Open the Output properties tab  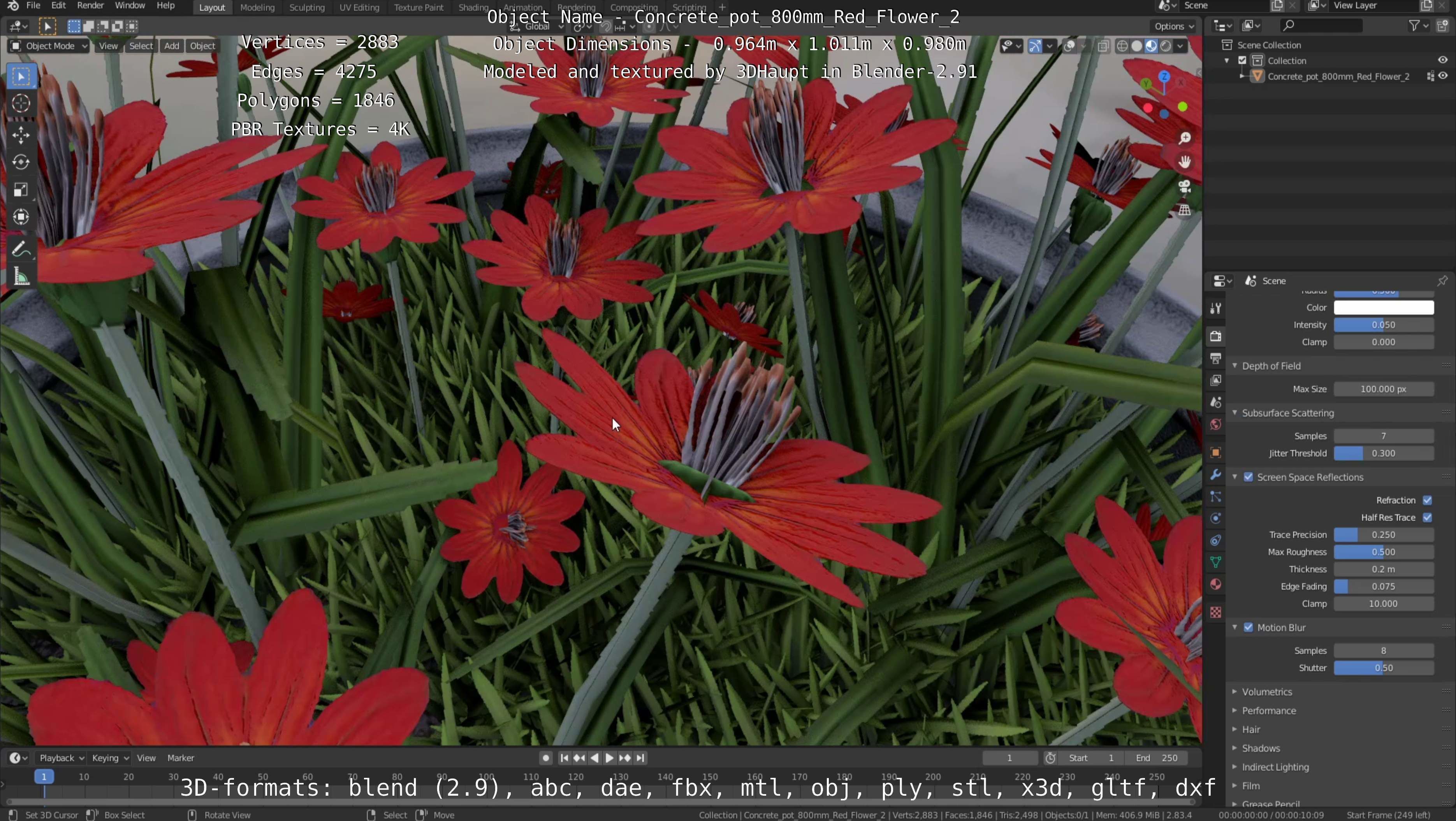pos(1216,358)
